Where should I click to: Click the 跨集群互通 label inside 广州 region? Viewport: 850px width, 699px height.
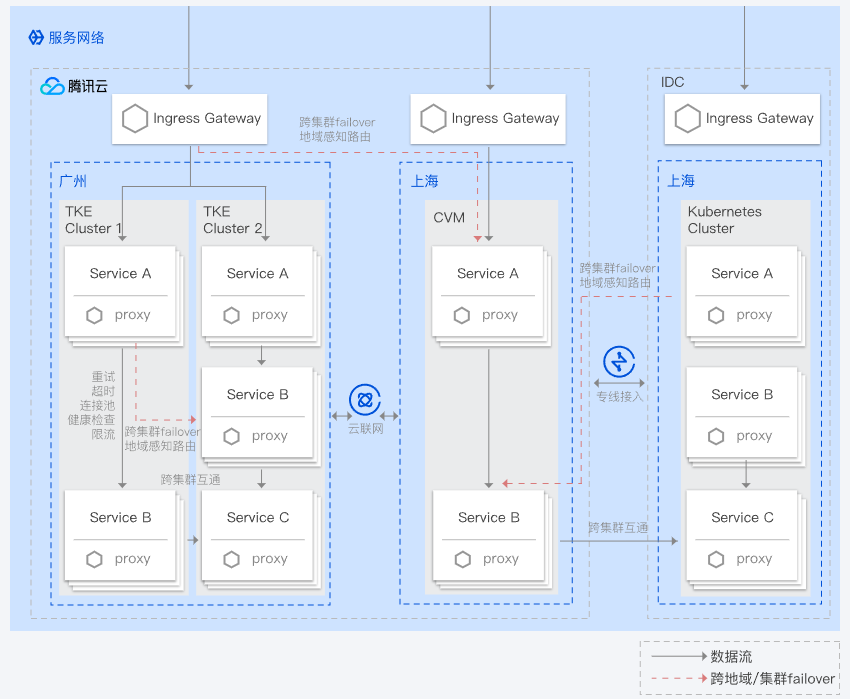[190, 479]
